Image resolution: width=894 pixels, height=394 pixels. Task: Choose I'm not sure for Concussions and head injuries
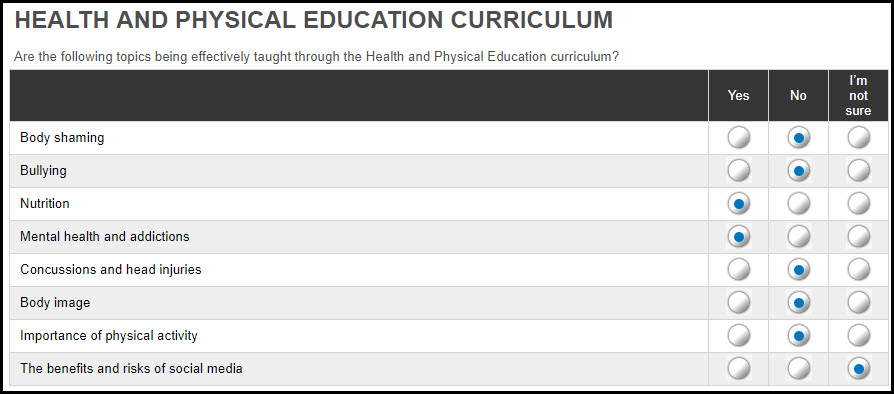(858, 270)
